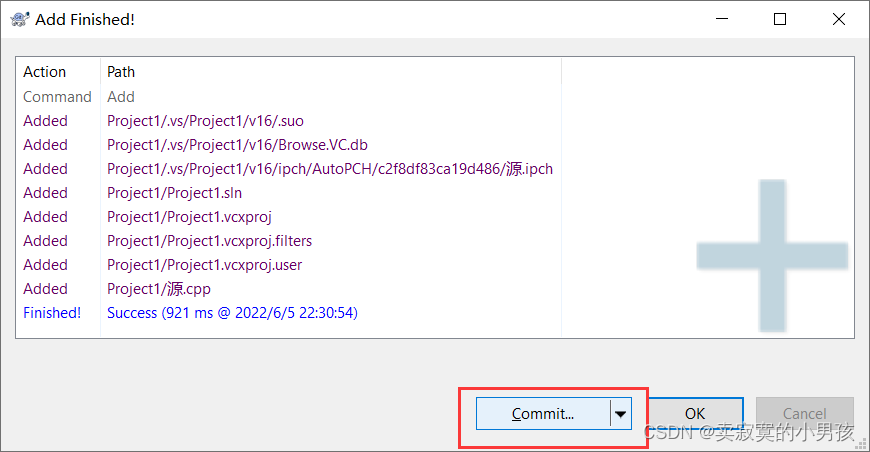Viewport: 870px width, 452px height.
Task: Select the 源.ipch path row
Action: tap(289, 169)
